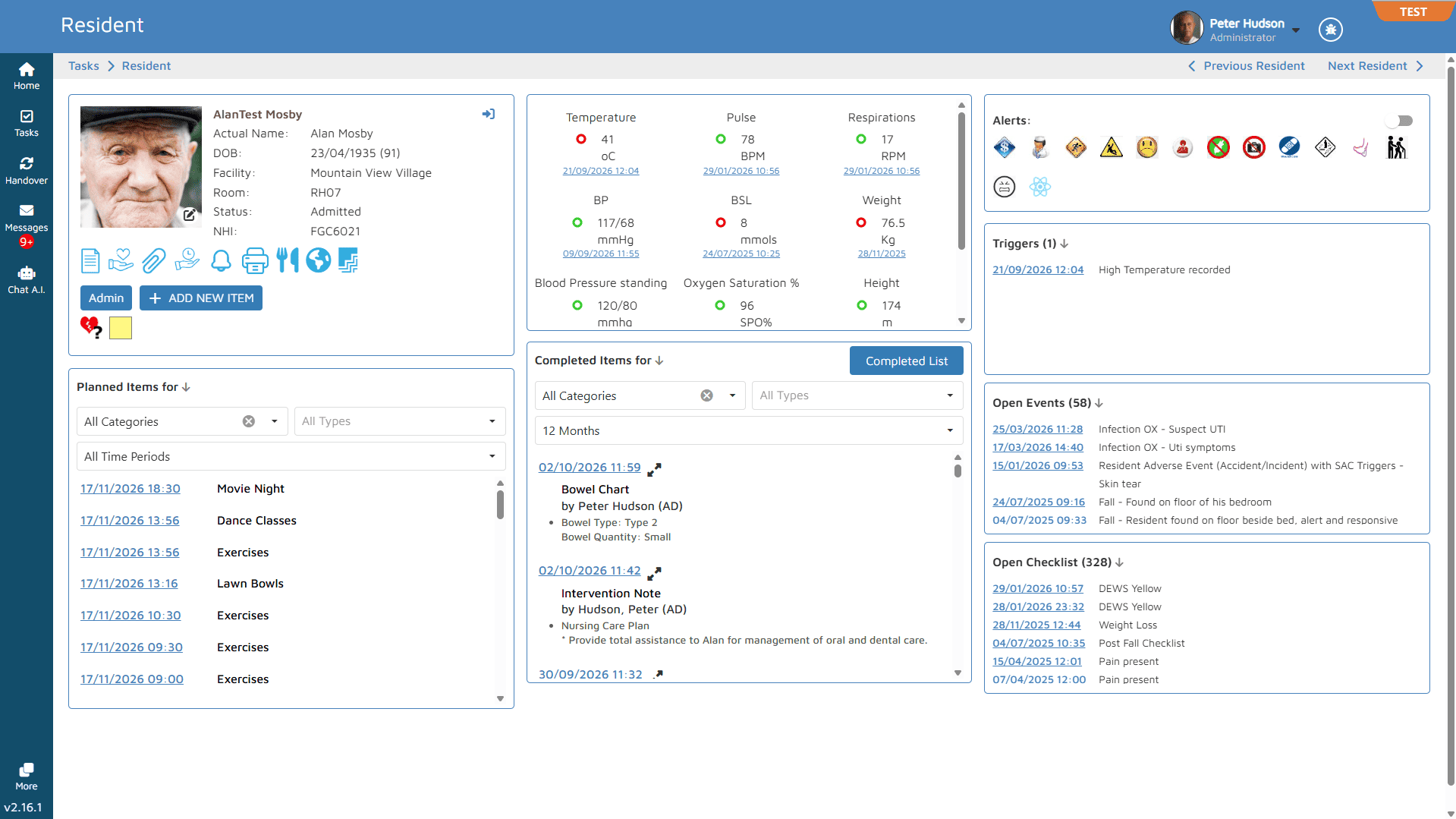Screen dimensions: 1456x819
Task: Go to Previous Resident
Action: coord(1247,66)
